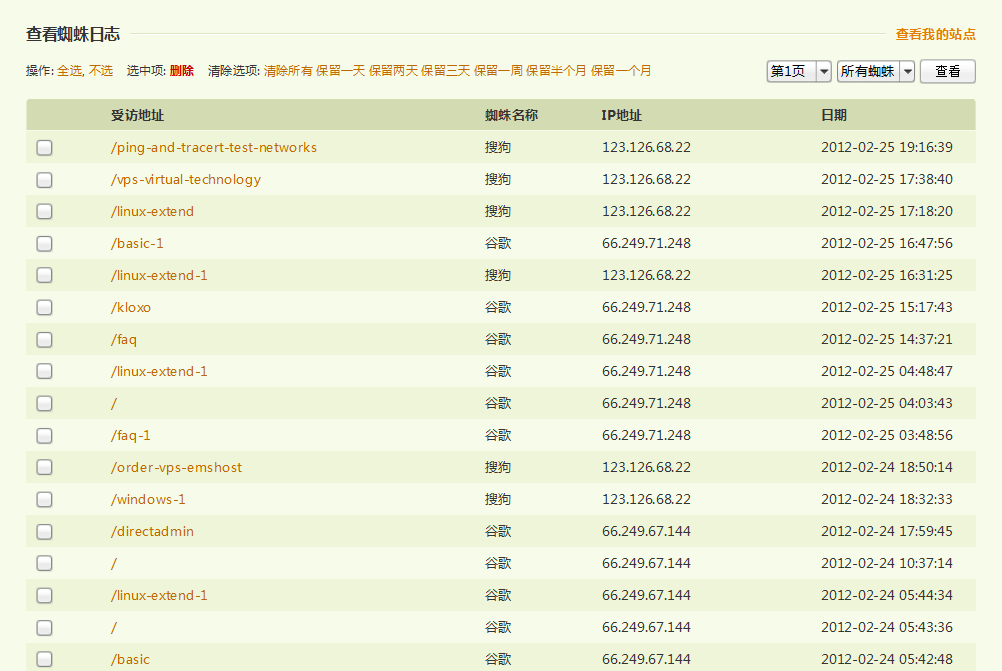Check the box for /ping-and-tracert-test-networks row
Viewport: 1002px width, 671px height.
(x=44, y=148)
